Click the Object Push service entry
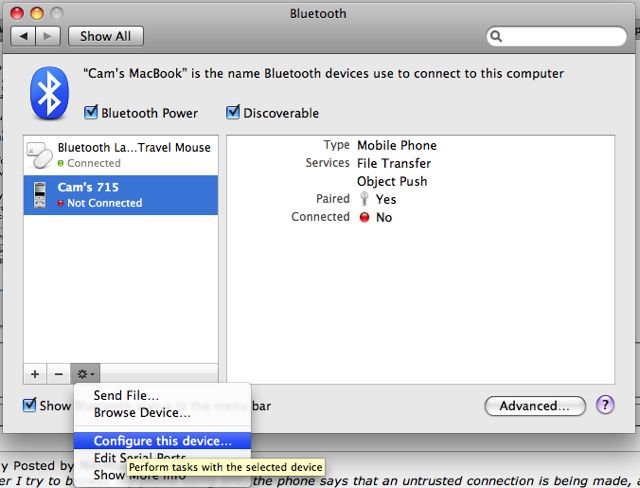640x488 pixels. point(392,181)
